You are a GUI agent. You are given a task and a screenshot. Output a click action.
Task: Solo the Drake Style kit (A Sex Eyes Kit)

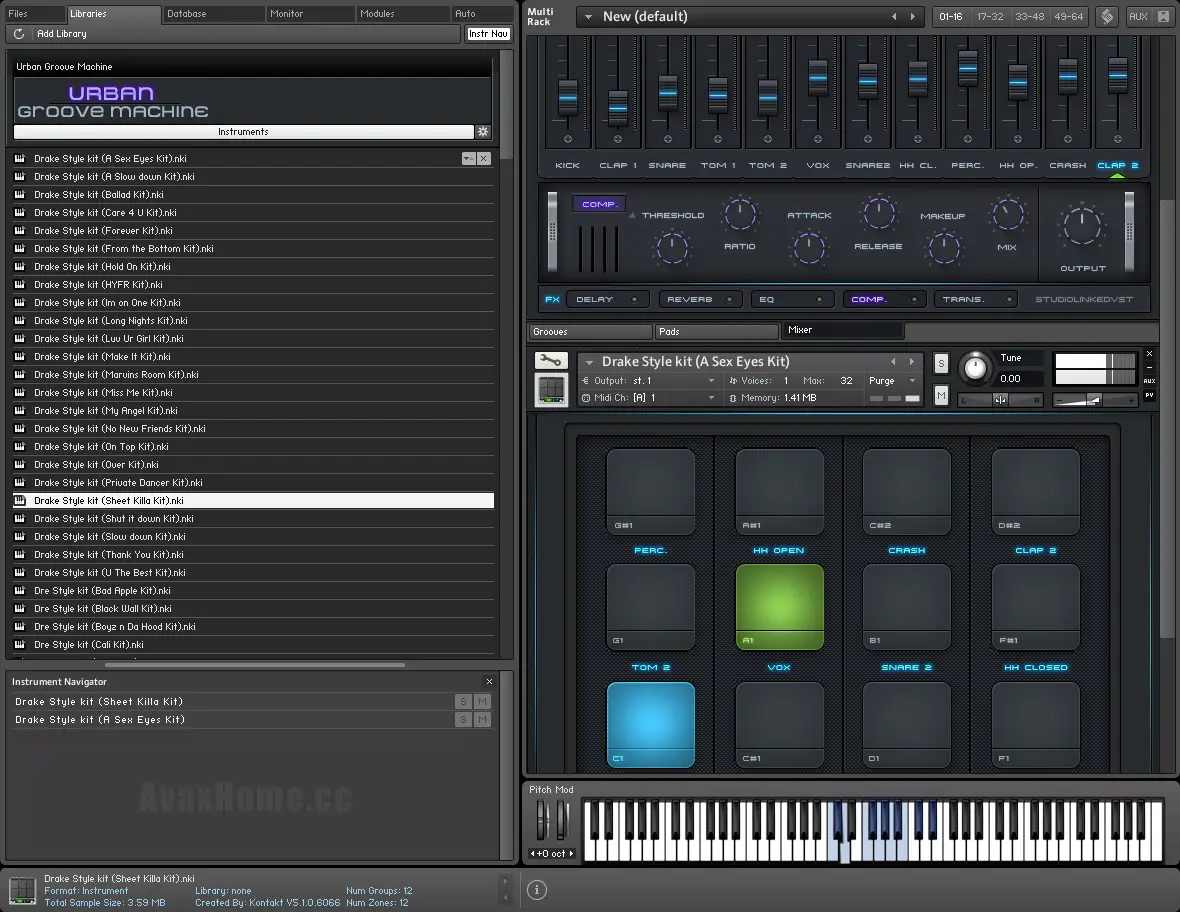tap(463, 719)
